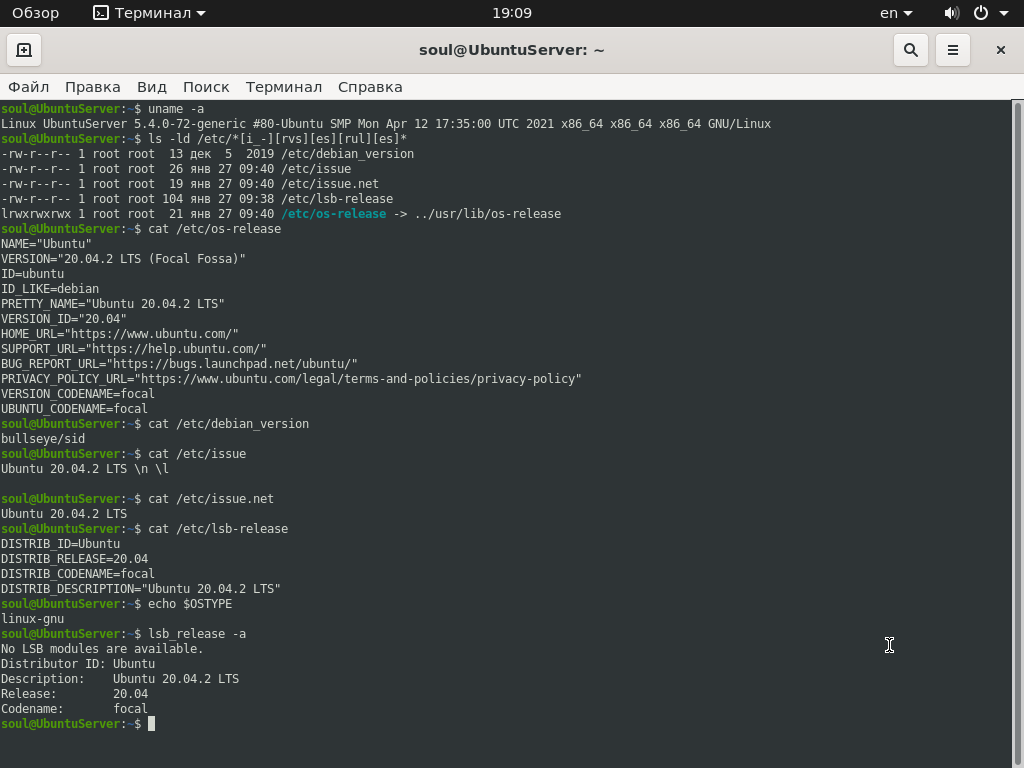Screen dimensions: 1024x768
Task: Click the DISTRIB_CODENAME=focal line
Action: coord(78,575)
